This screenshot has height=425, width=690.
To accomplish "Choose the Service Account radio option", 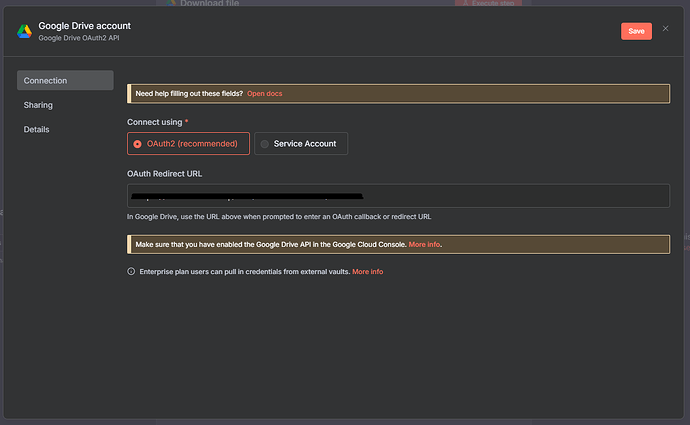I will [x=265, y=144].
